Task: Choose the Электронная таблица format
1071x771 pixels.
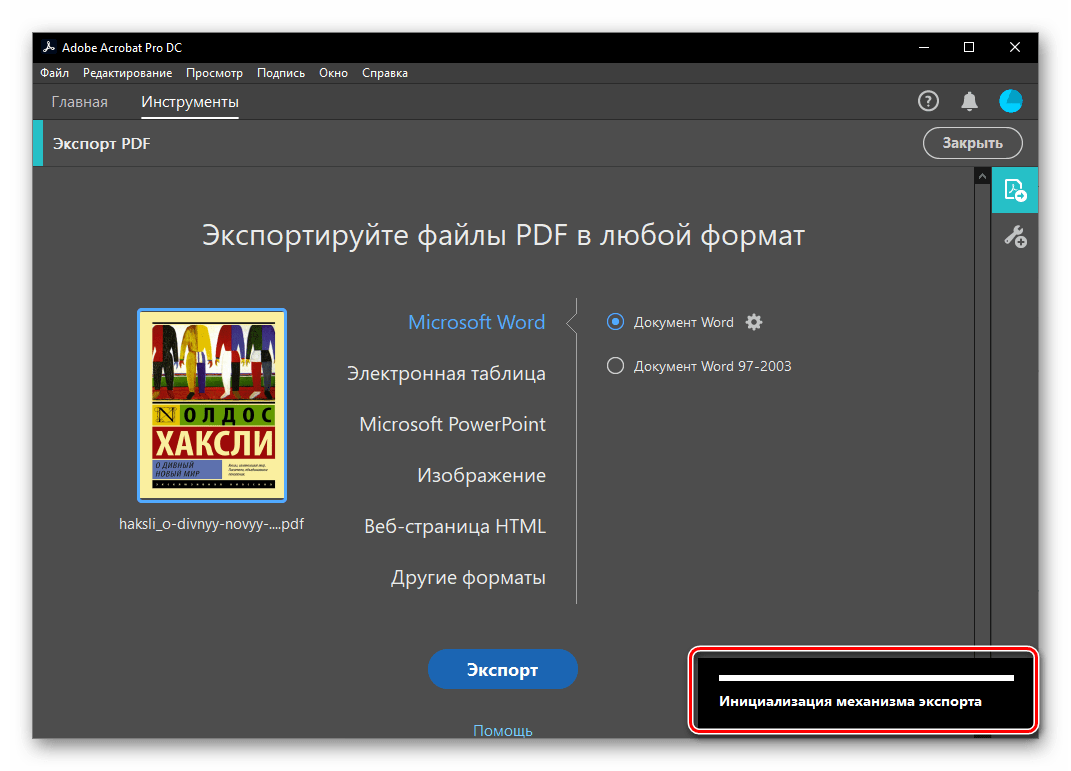Action: click(446, 374)
